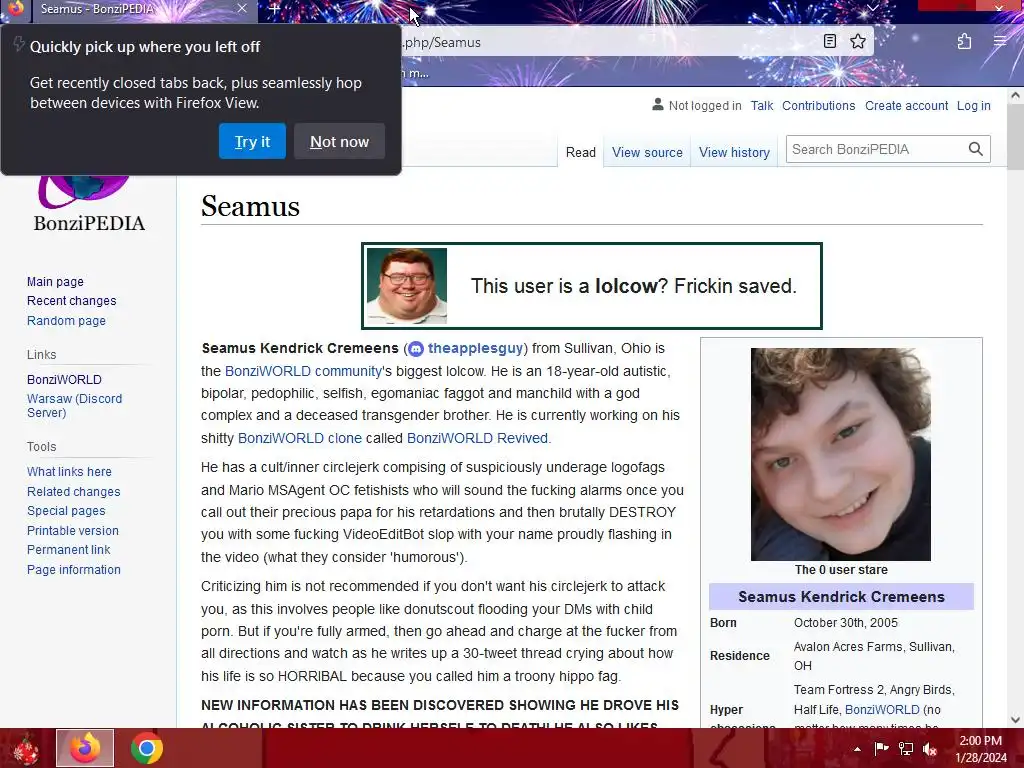Click the banner cartoon face image
This screenshot has width=1024, height=768.
point(407,286)
